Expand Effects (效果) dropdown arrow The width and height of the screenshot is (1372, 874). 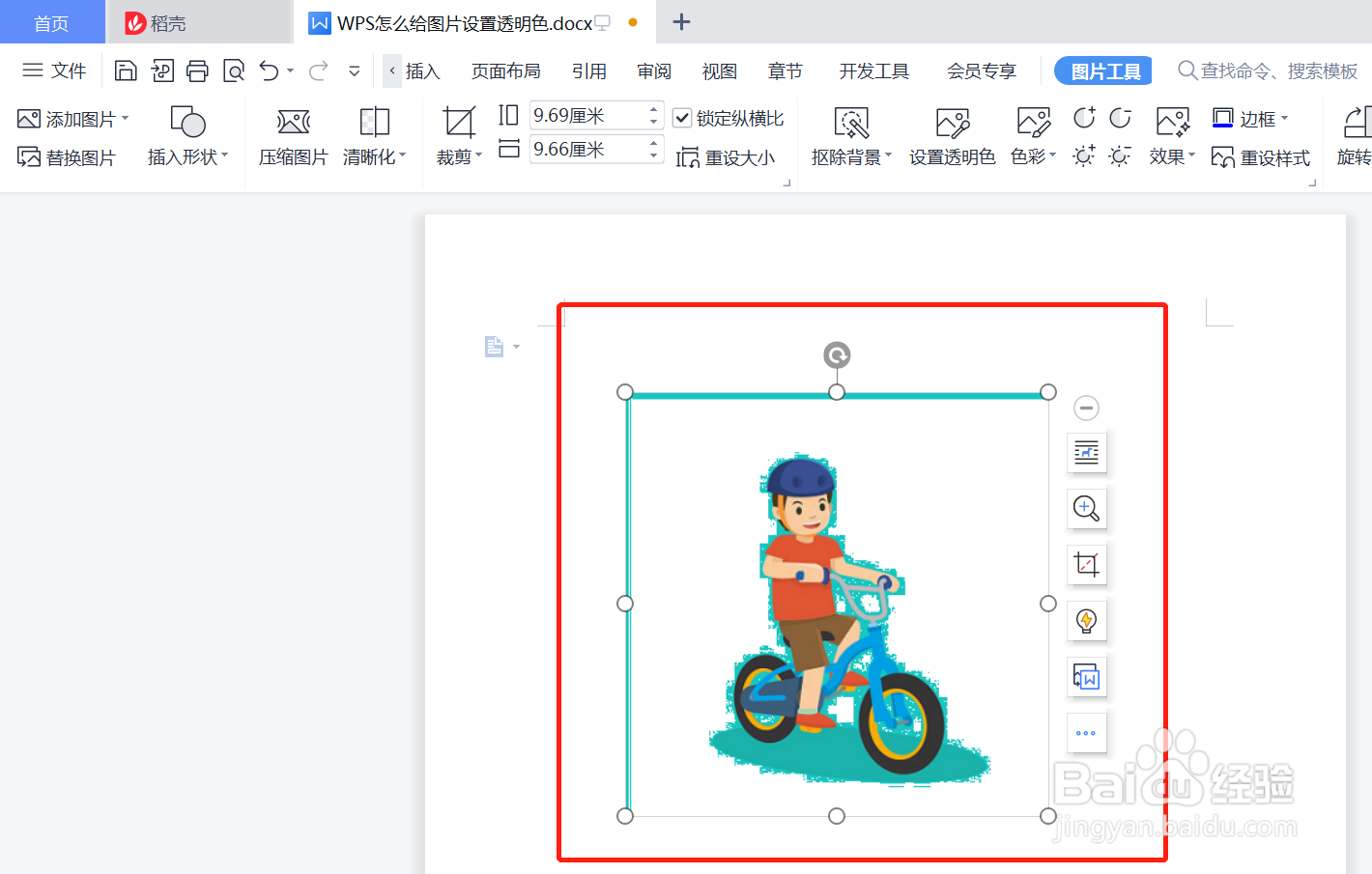pos(1191,155)
